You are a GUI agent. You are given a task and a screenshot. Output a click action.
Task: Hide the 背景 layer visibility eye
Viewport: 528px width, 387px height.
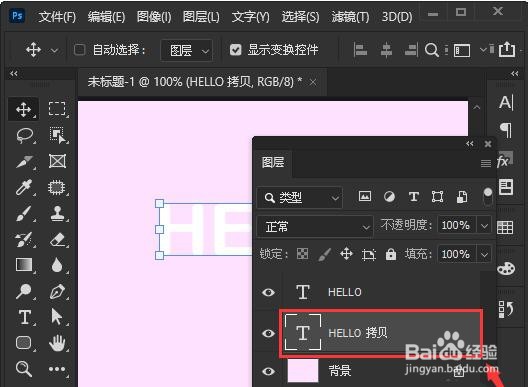pyautogui.click(x=268, y=371)
